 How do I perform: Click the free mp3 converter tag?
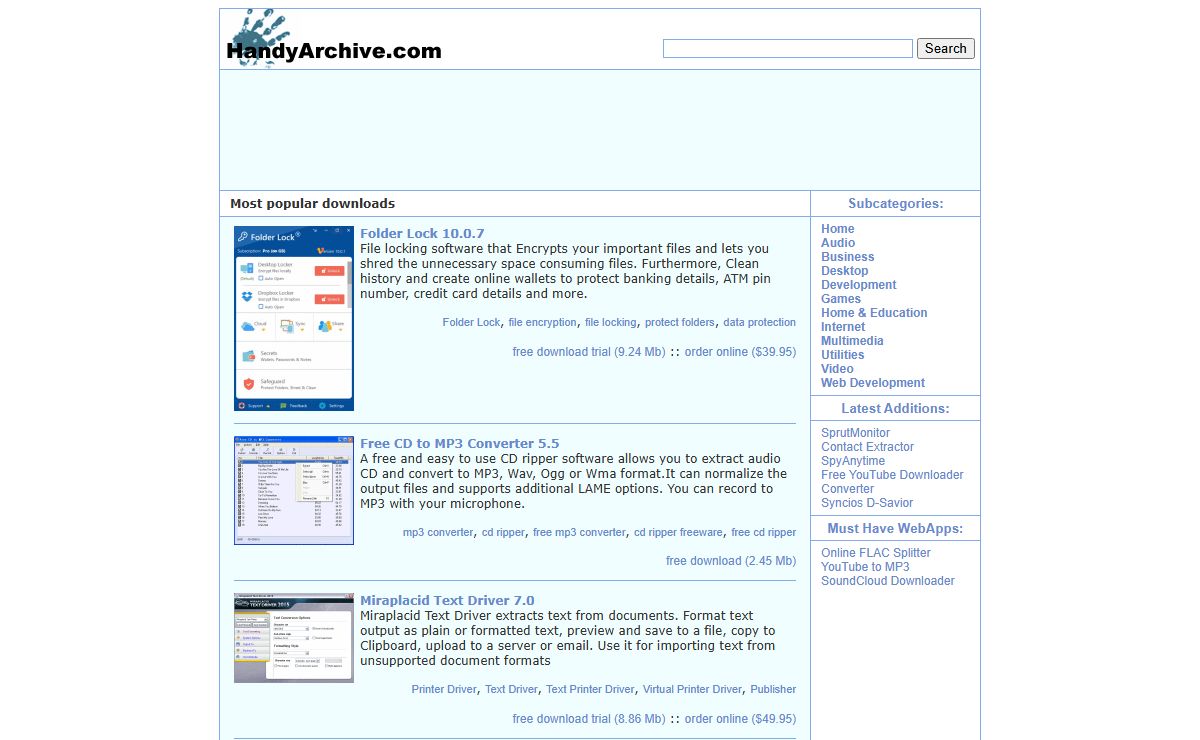click(x=579, y=532)
